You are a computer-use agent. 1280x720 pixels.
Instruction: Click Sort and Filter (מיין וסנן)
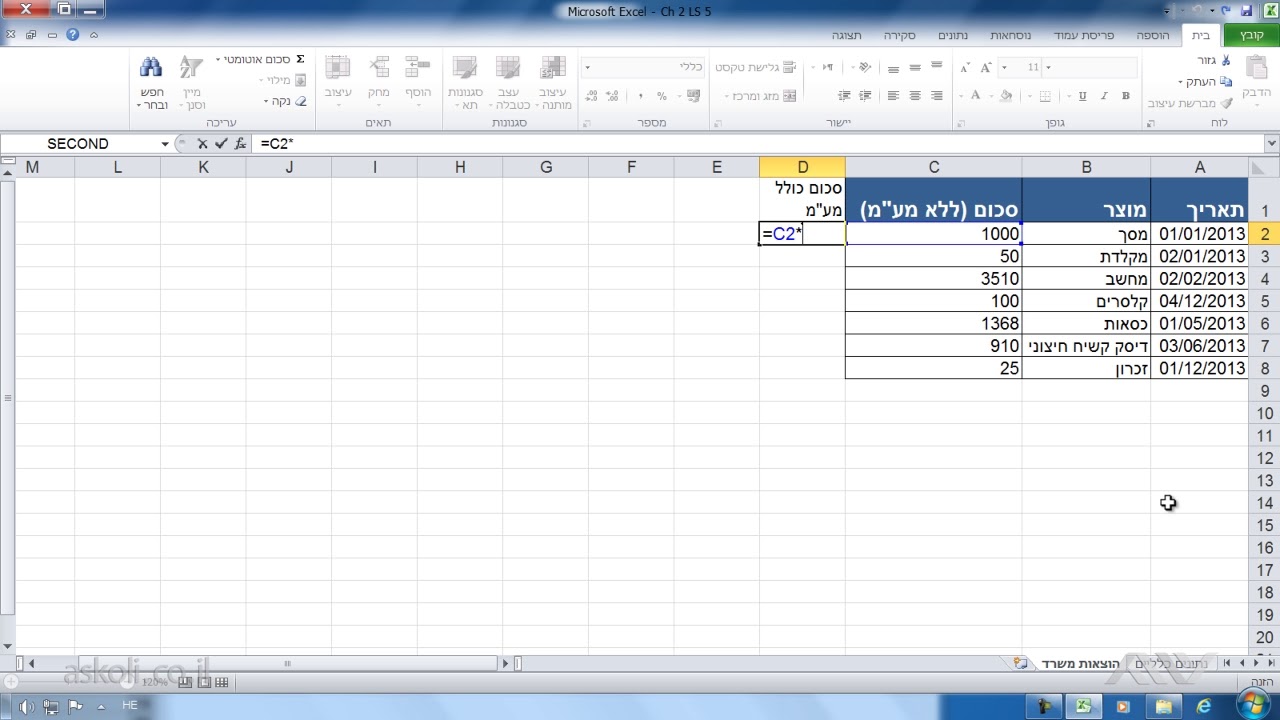[192, 83]
